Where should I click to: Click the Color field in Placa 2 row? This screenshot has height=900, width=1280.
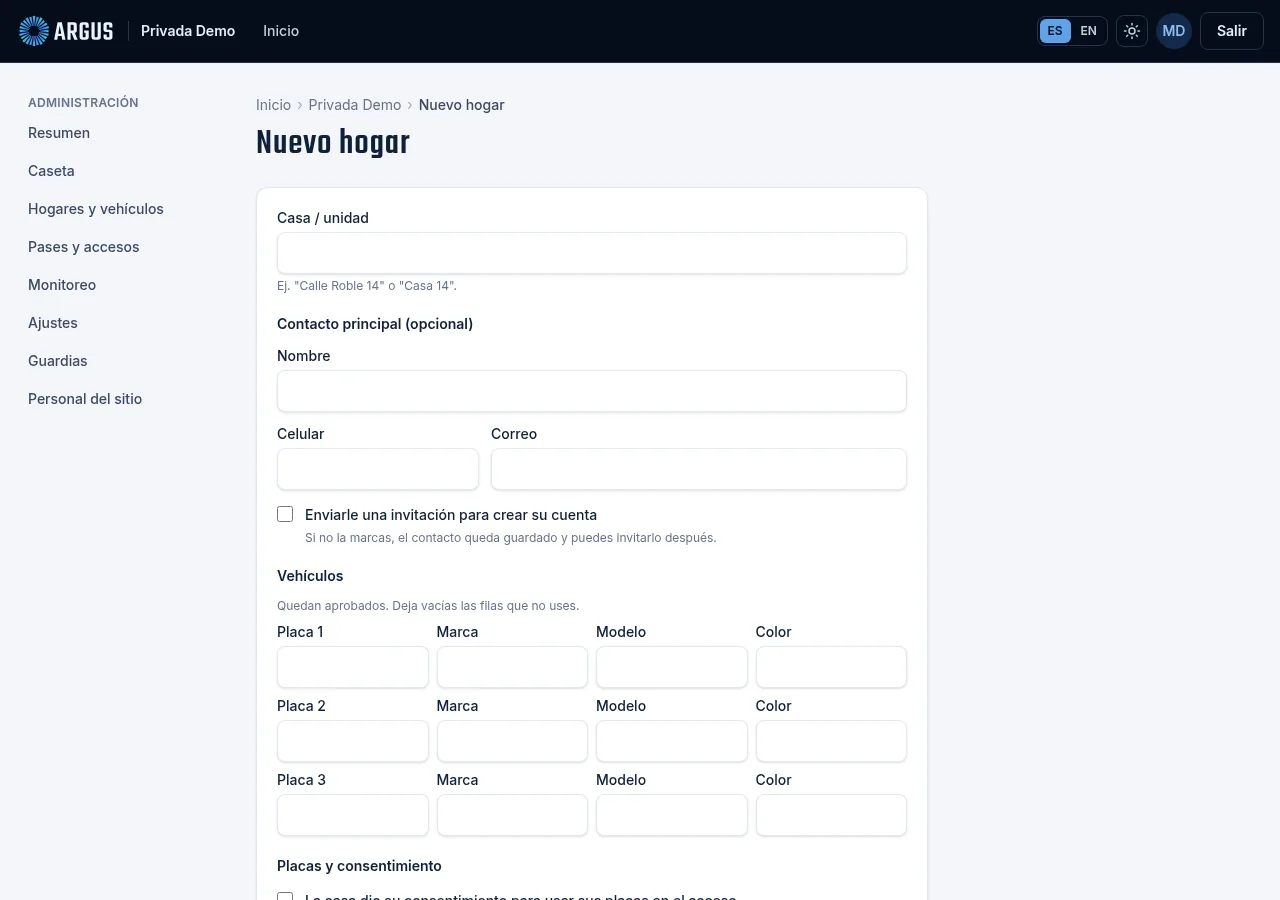831,741
